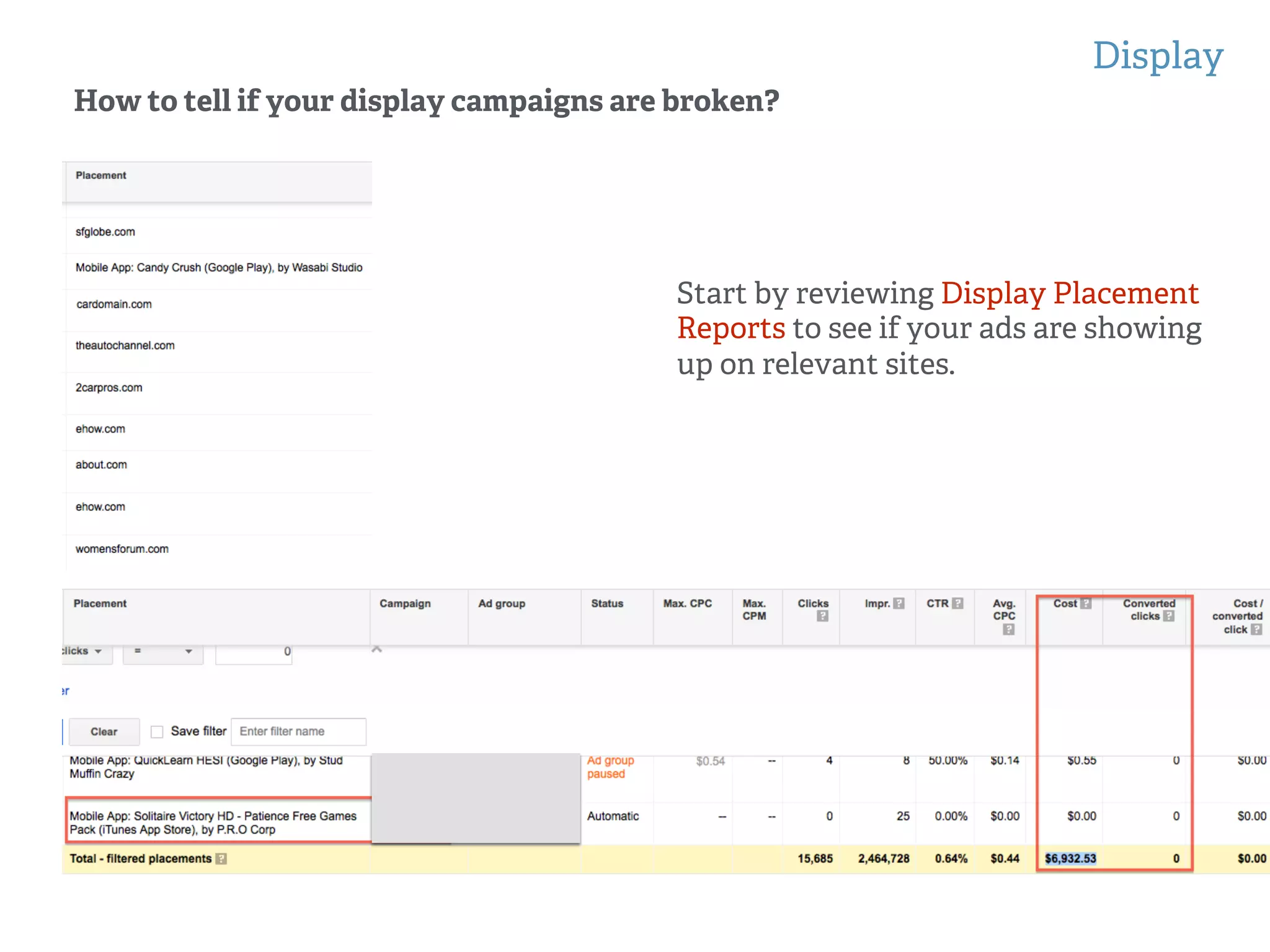Click the highlighted total cost $6,932.53
This screenshot has width=1270, height=952.
1070,858
